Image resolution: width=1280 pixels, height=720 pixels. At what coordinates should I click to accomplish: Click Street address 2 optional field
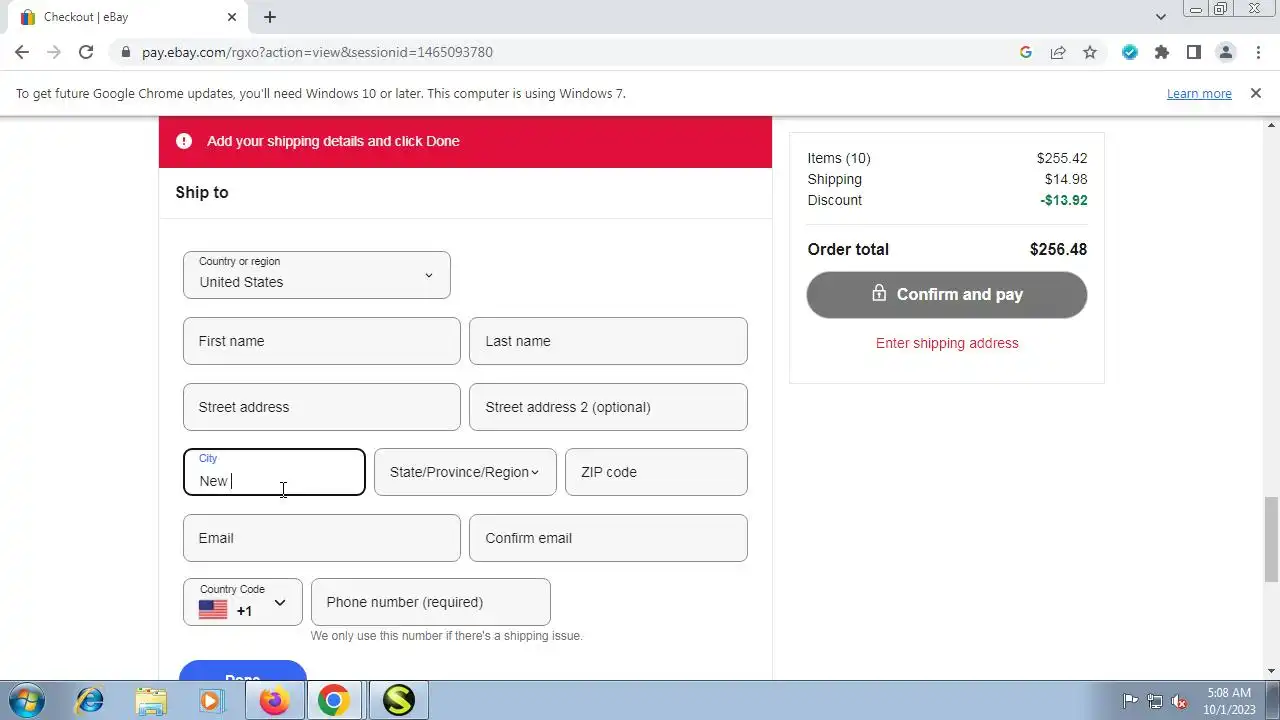point(608,407)
